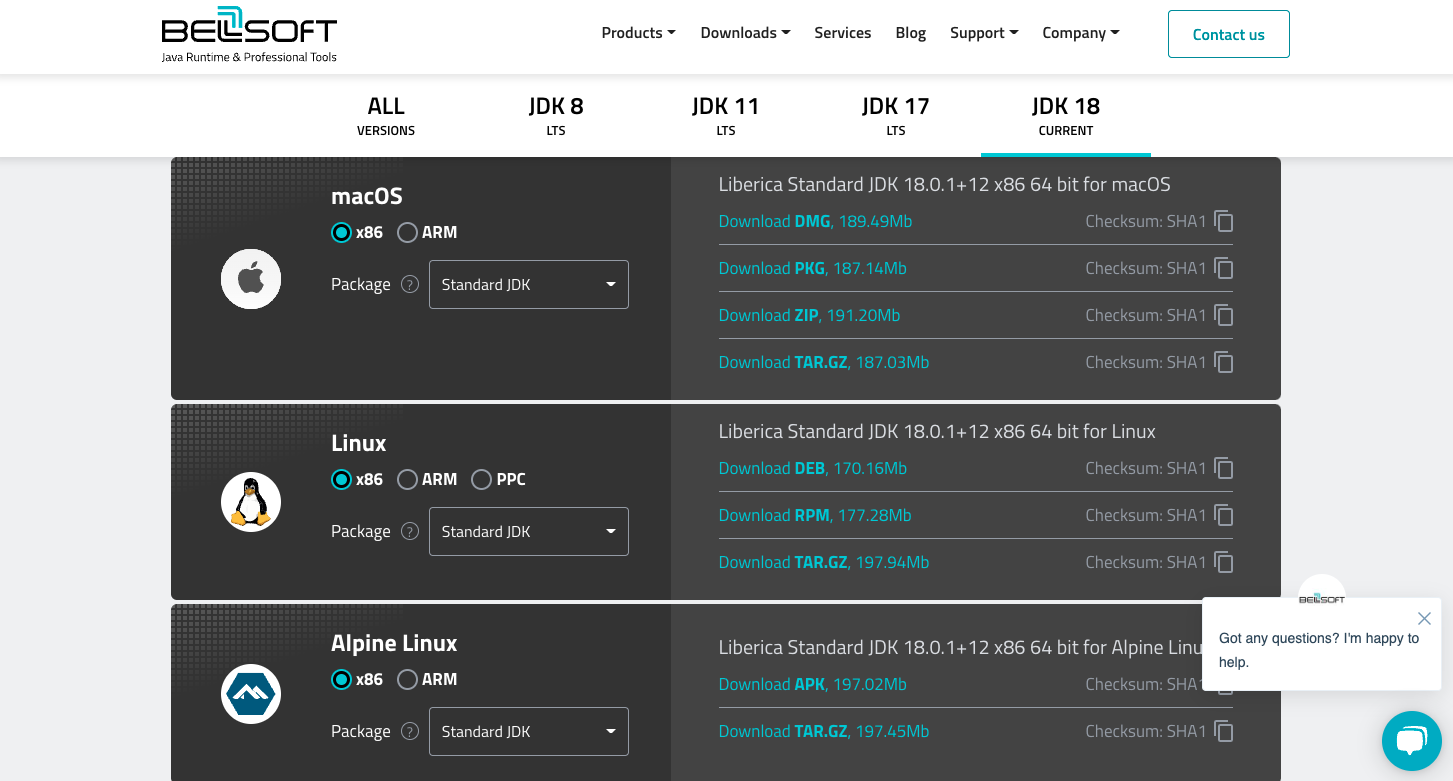The width and height of the screenshot is (1453, 781).
Task: Download DEB package for Linux
Action: pyautogui.click(x=812, y=468)
